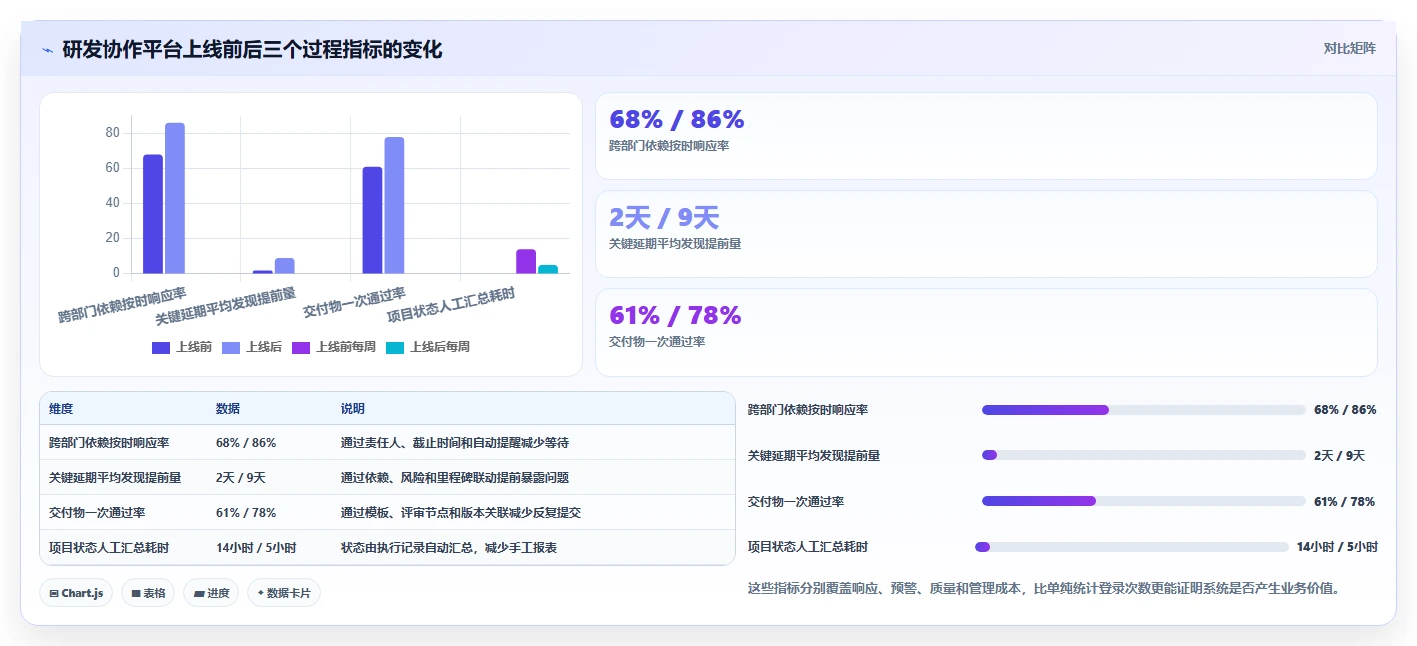Click the sparkle icon in the 数据卡片 chip

(x=261, y=593)
